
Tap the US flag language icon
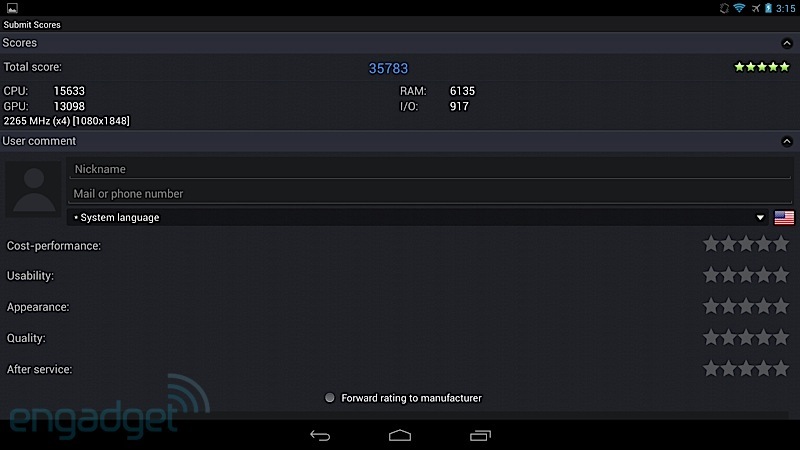[x=784, y=218]
